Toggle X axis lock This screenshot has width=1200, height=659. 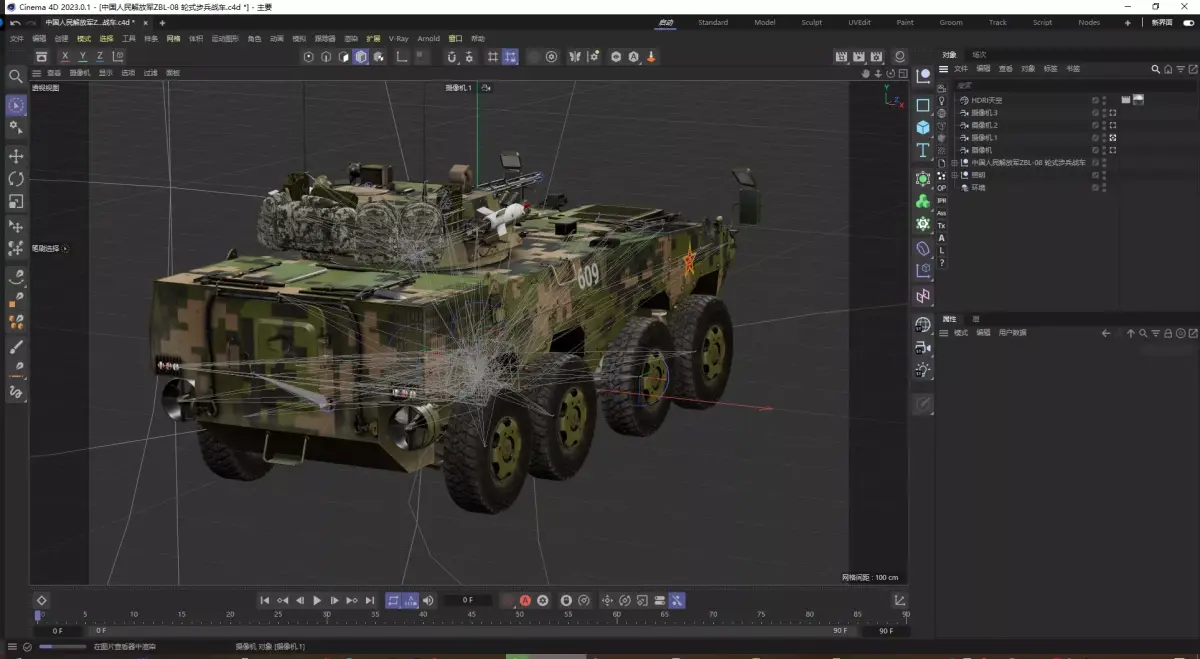click(65, 57)
